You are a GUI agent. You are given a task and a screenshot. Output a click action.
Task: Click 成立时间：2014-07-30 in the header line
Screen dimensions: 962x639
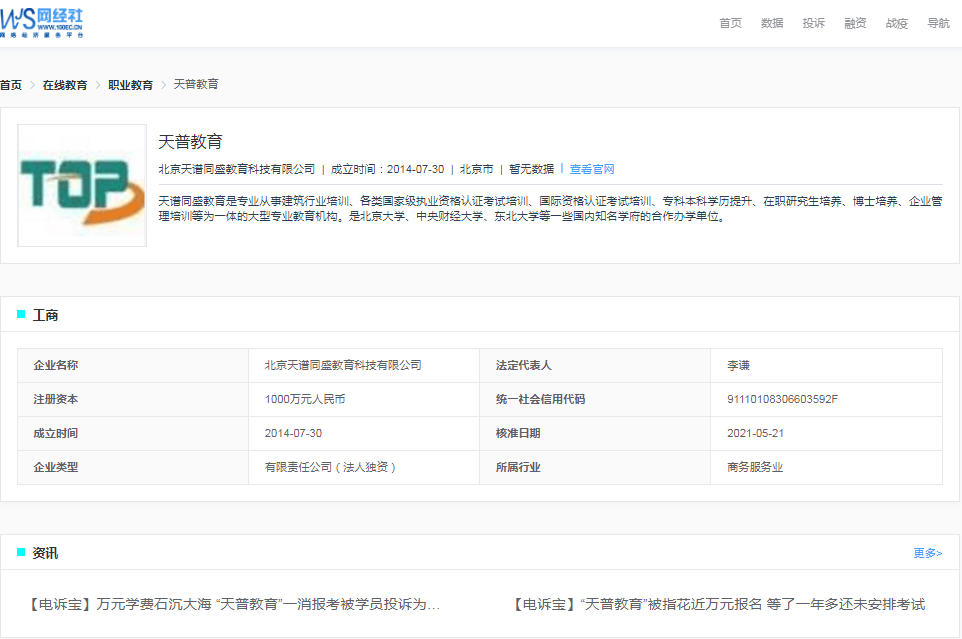[388, 169]
